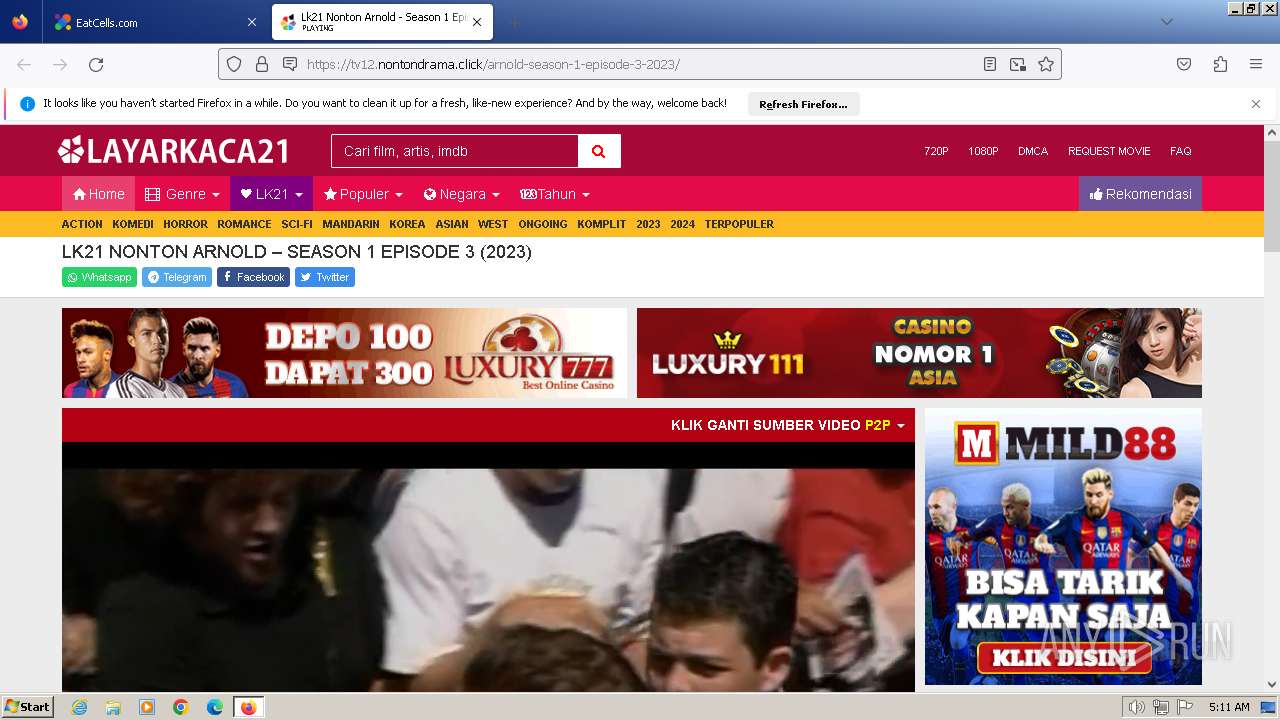Select TERPOPULER category
Image resolution: width=1280 pixels, height=720 pixels.
pos(739,224)
